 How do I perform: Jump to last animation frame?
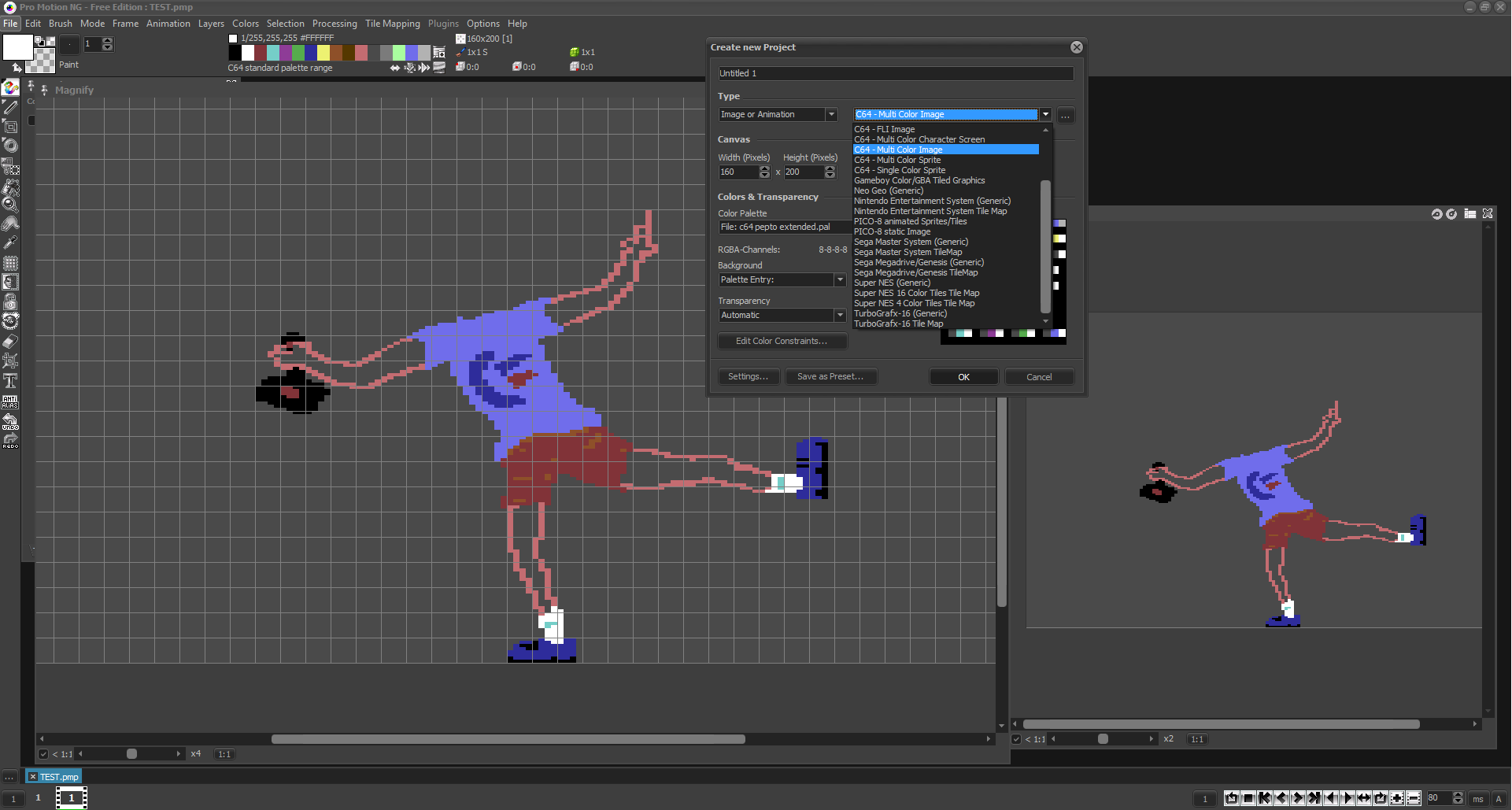[x=1314, y=798]
